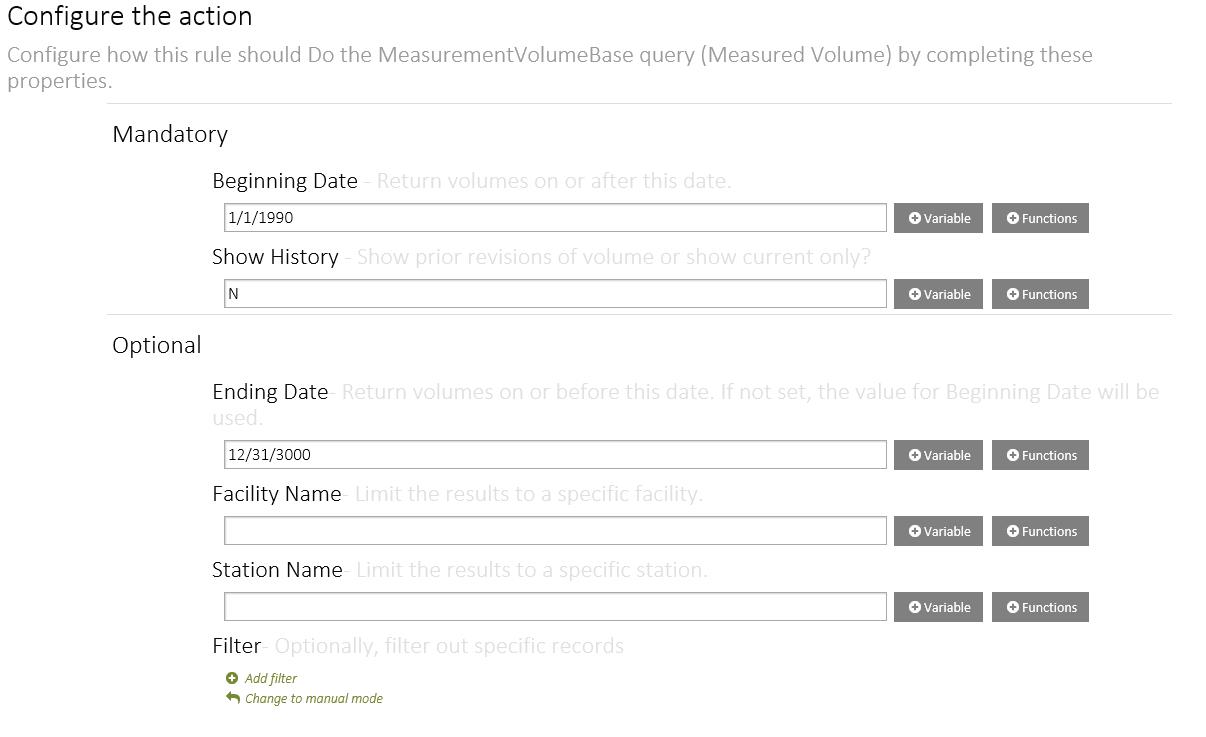Click the Beginning Date input field
The image size is (1206, 737).
[555, 218]
